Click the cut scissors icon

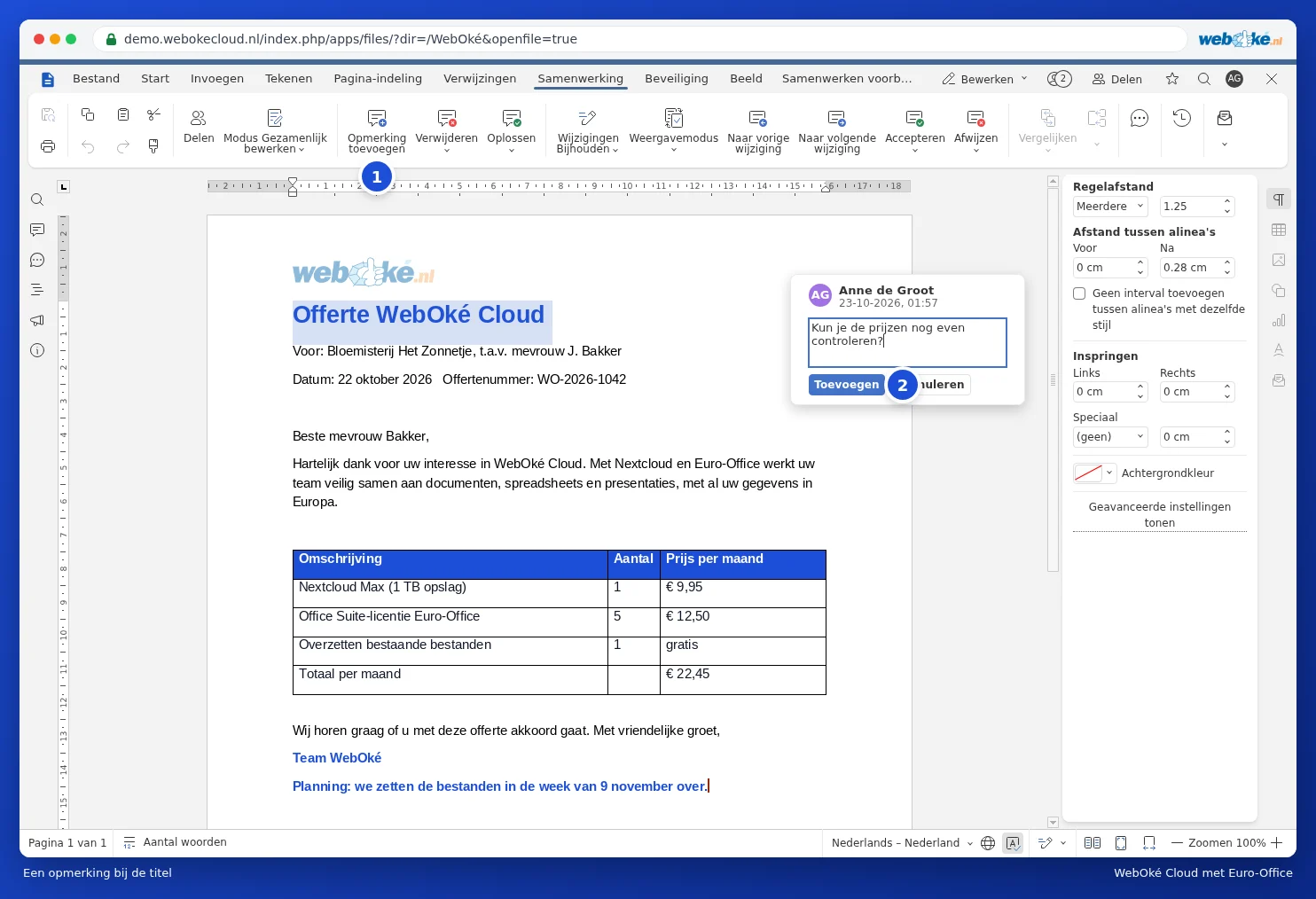[153, 114]
